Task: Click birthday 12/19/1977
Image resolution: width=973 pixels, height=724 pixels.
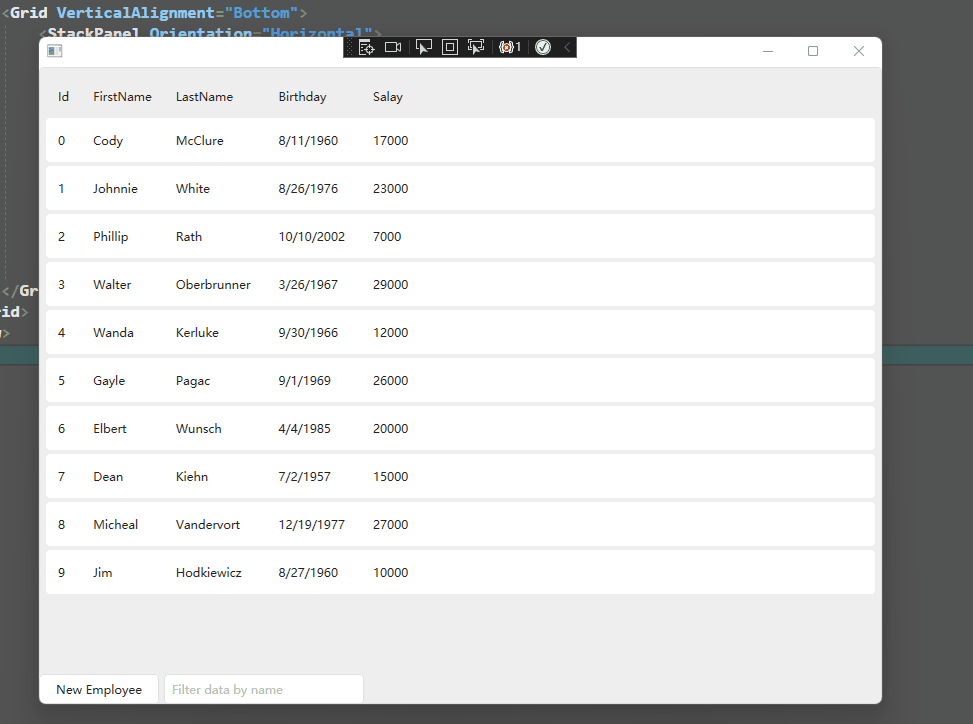Action: (x=312, y=525)
